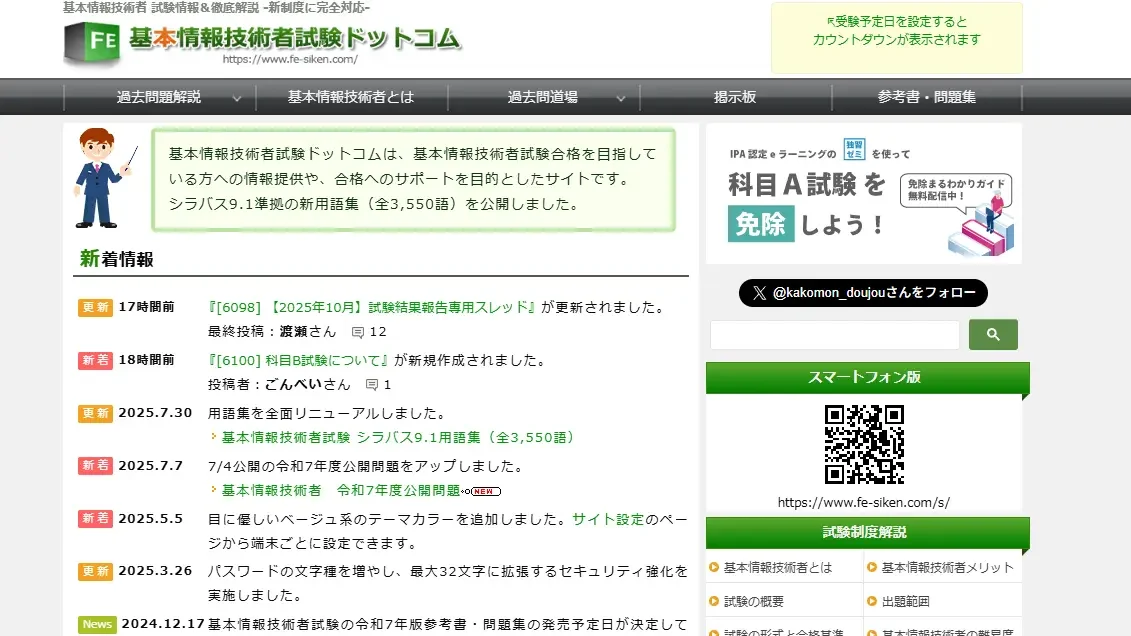Click comment bubble icon showing 1 reply
The height and width of the screenshot is (636, 1131).
coord(371,385)
